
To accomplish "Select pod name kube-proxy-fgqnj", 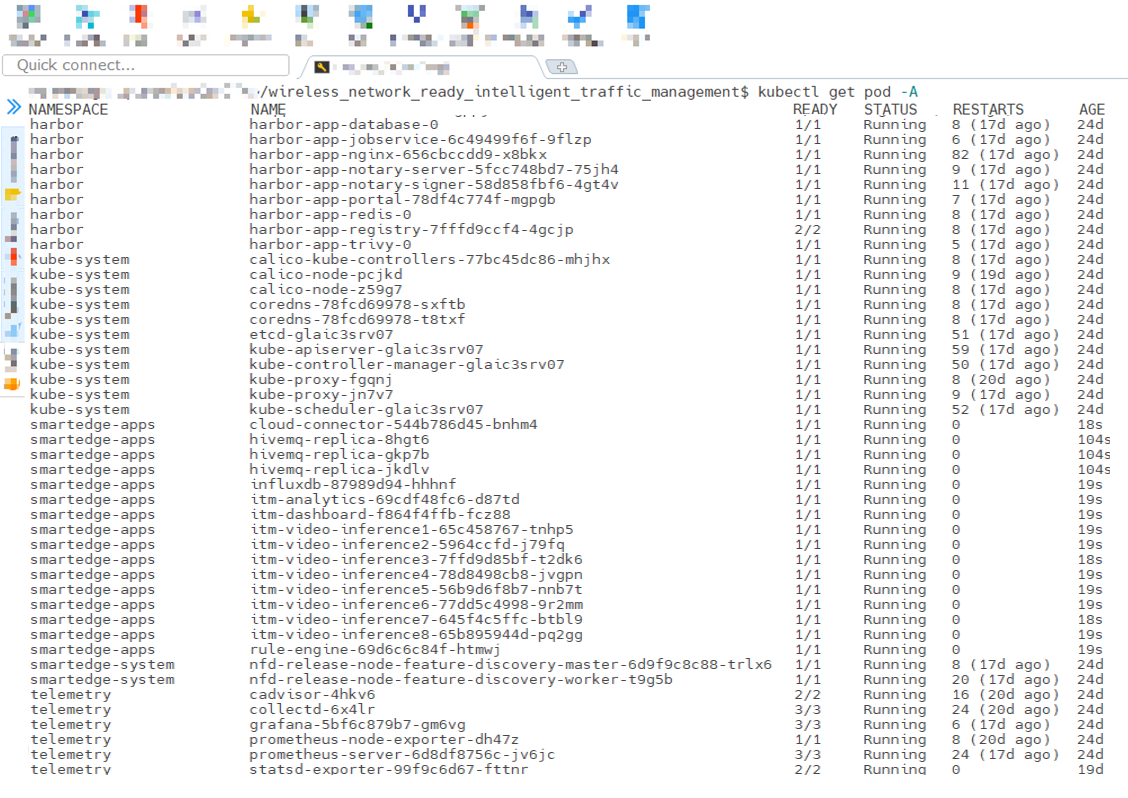I will coord(322,380).
